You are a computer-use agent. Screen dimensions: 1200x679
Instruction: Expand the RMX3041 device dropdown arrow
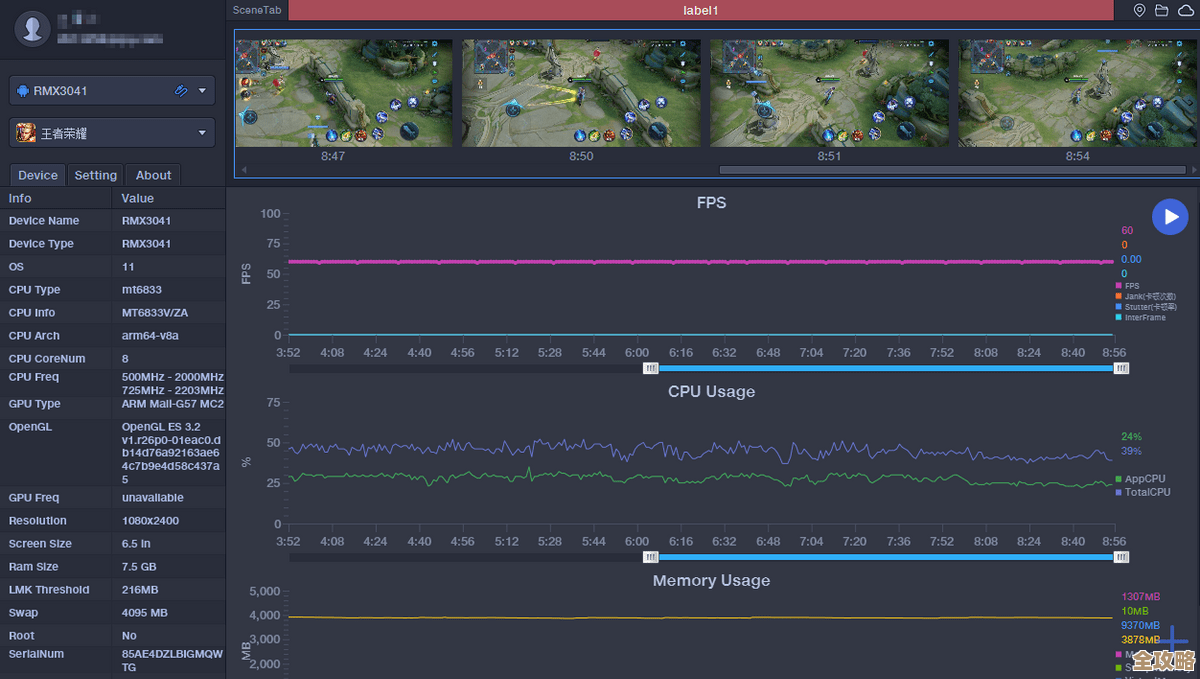(x=203, y=91)
